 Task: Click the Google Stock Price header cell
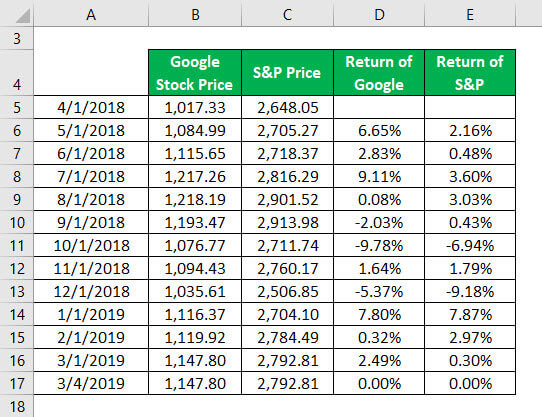click(195, 73)
